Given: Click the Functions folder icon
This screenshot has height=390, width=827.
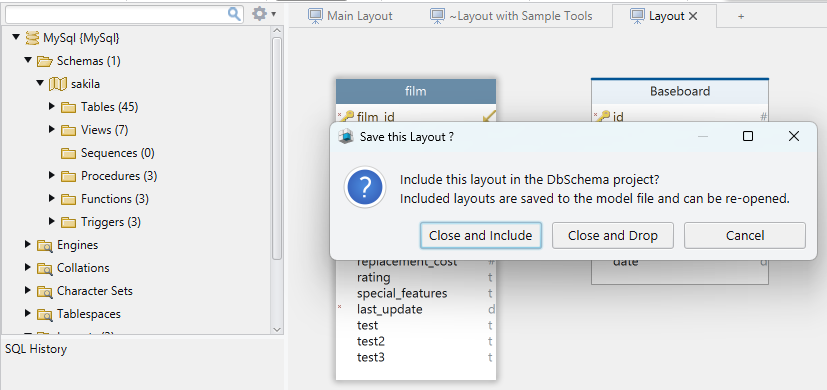Looking at the screenshot, I should pyautogui.click(x=69, y=199).
